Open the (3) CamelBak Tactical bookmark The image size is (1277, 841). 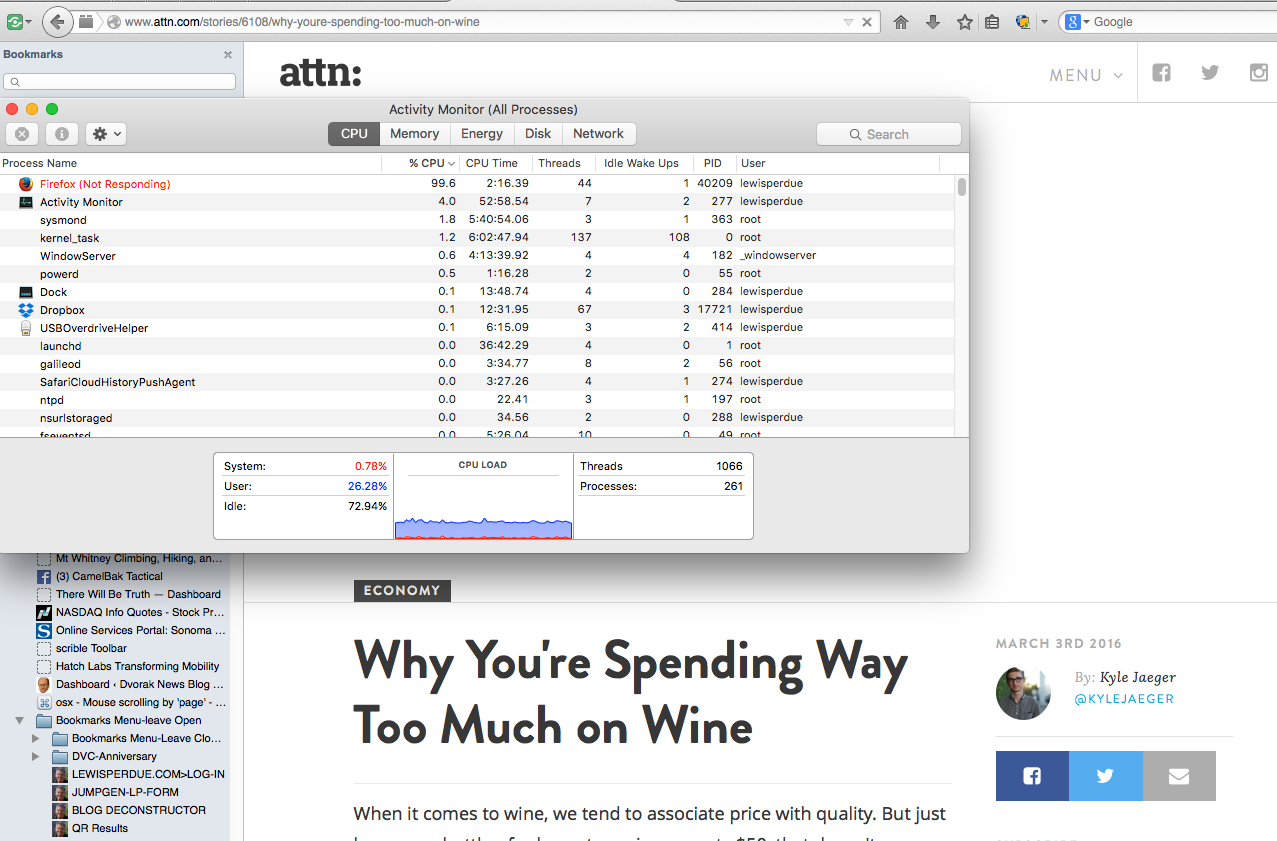[x=109, y=576]
